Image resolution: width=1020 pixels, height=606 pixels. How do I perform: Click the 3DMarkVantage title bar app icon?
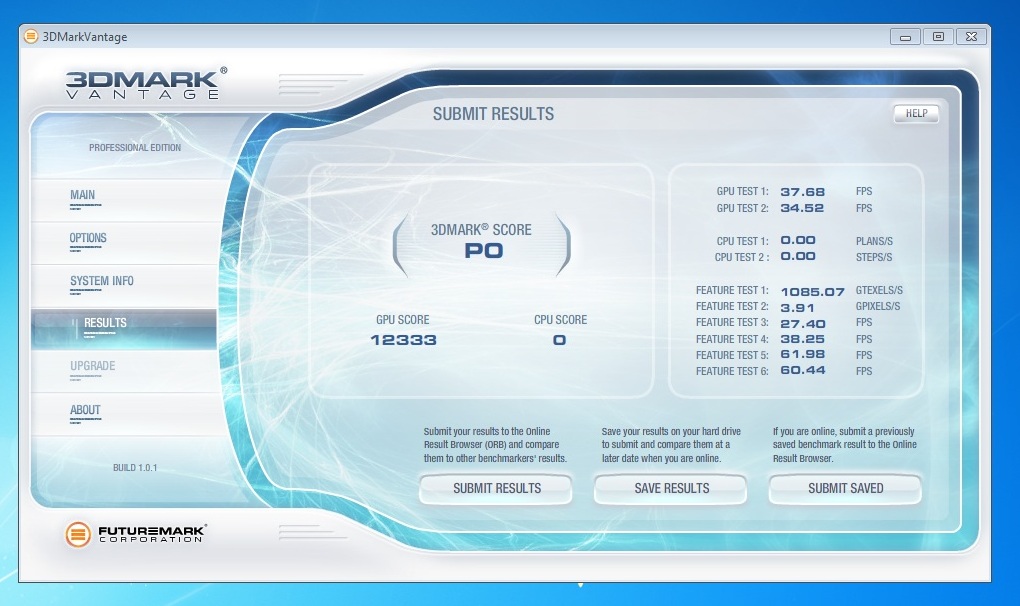click(x=31, y=36)
